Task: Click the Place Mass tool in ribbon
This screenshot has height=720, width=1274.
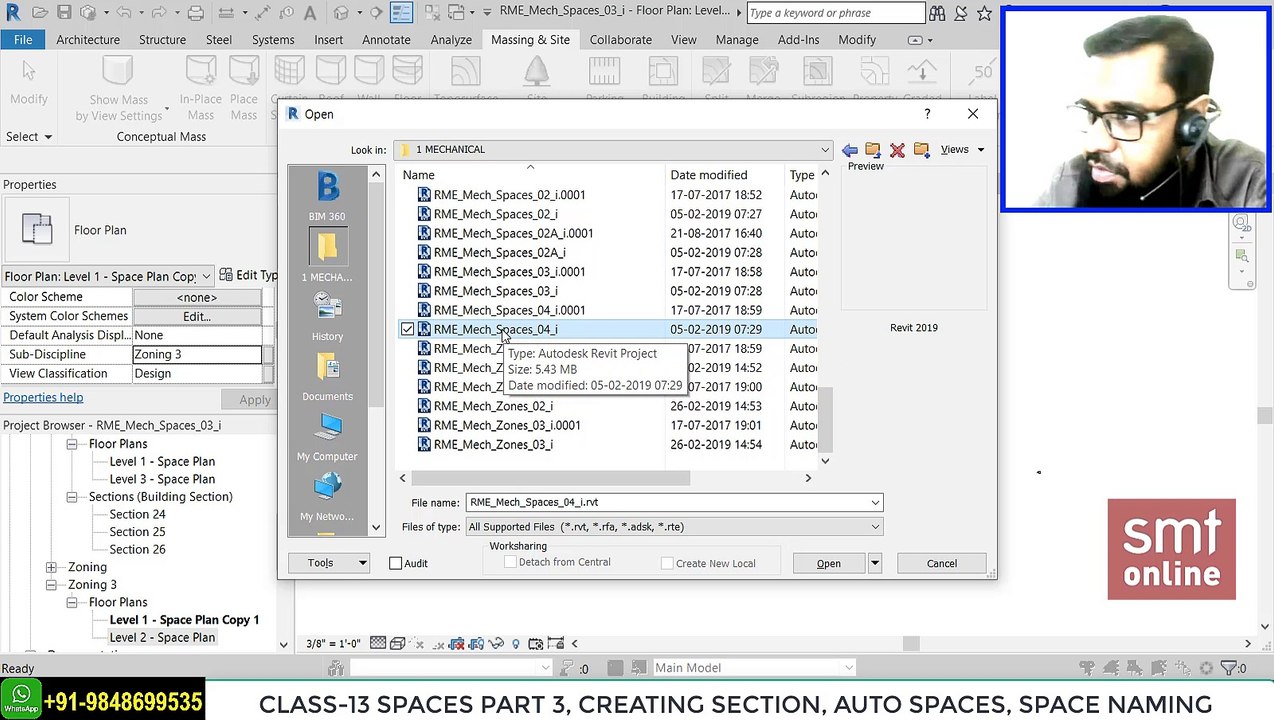Action: 244,90
